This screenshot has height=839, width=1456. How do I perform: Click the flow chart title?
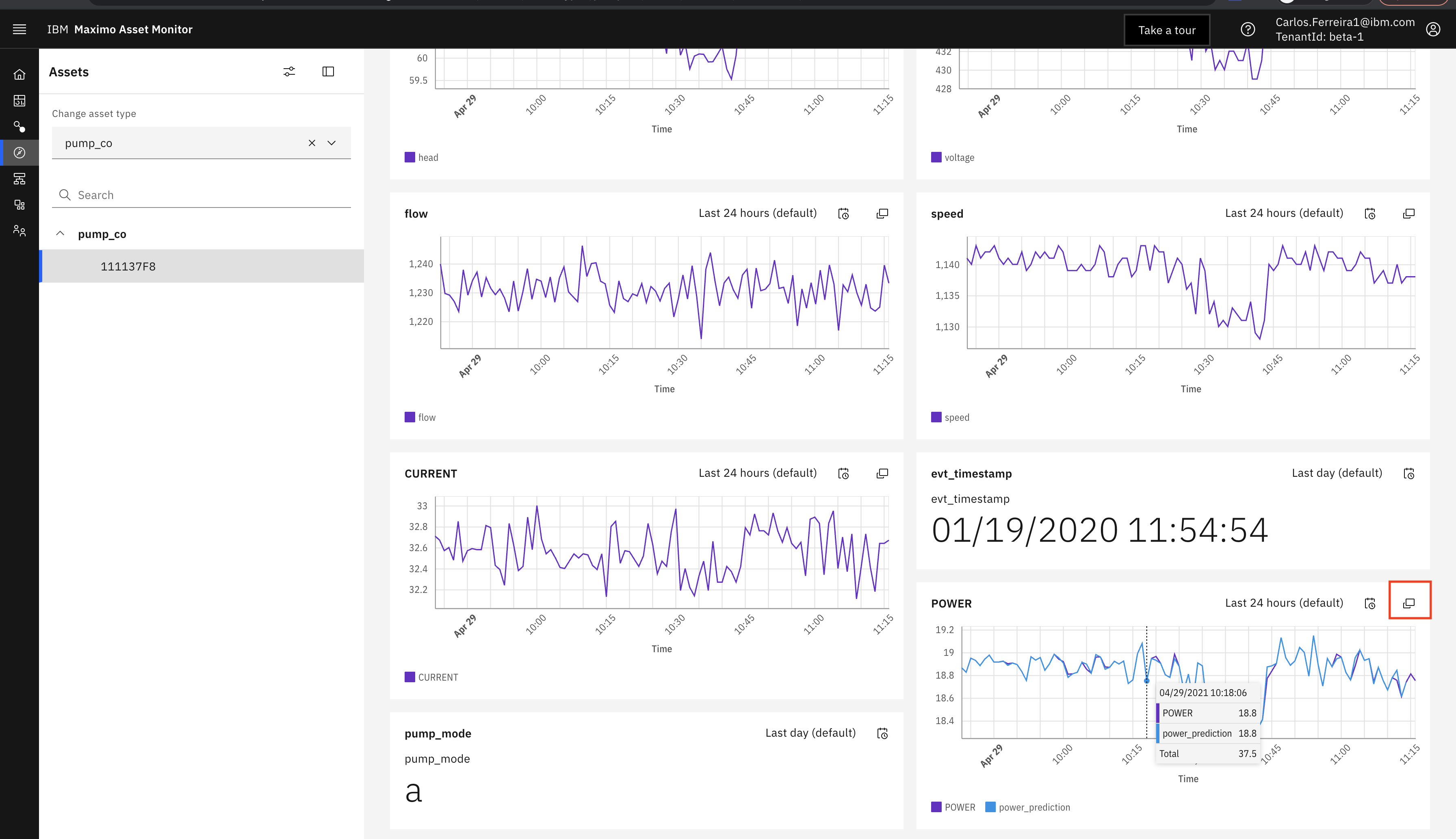416,214
